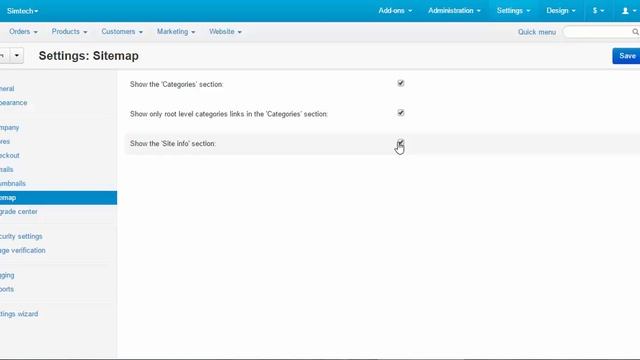Expand the Products dropdown

coord(69,31)
